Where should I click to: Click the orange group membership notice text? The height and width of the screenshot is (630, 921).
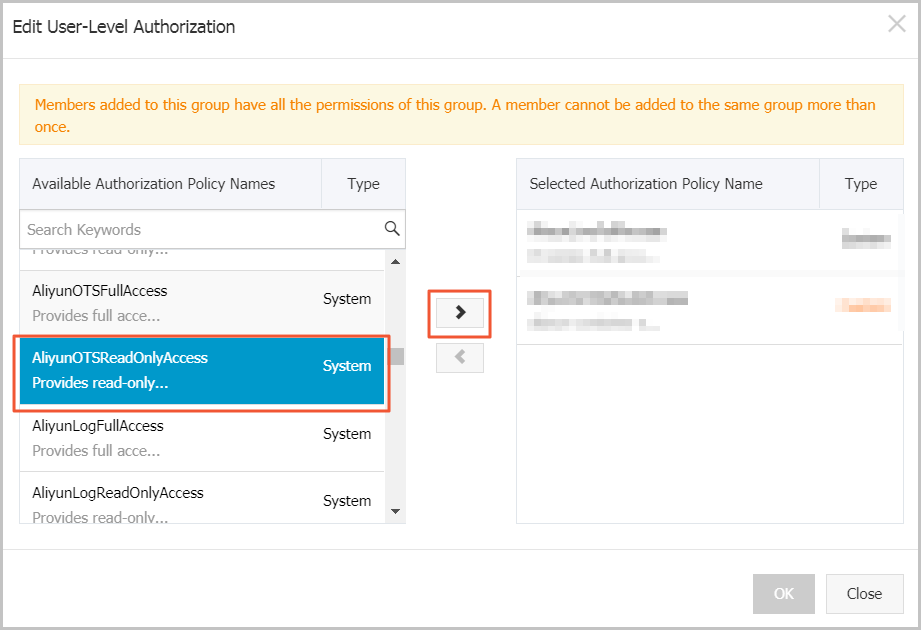[x=455, y=116]
